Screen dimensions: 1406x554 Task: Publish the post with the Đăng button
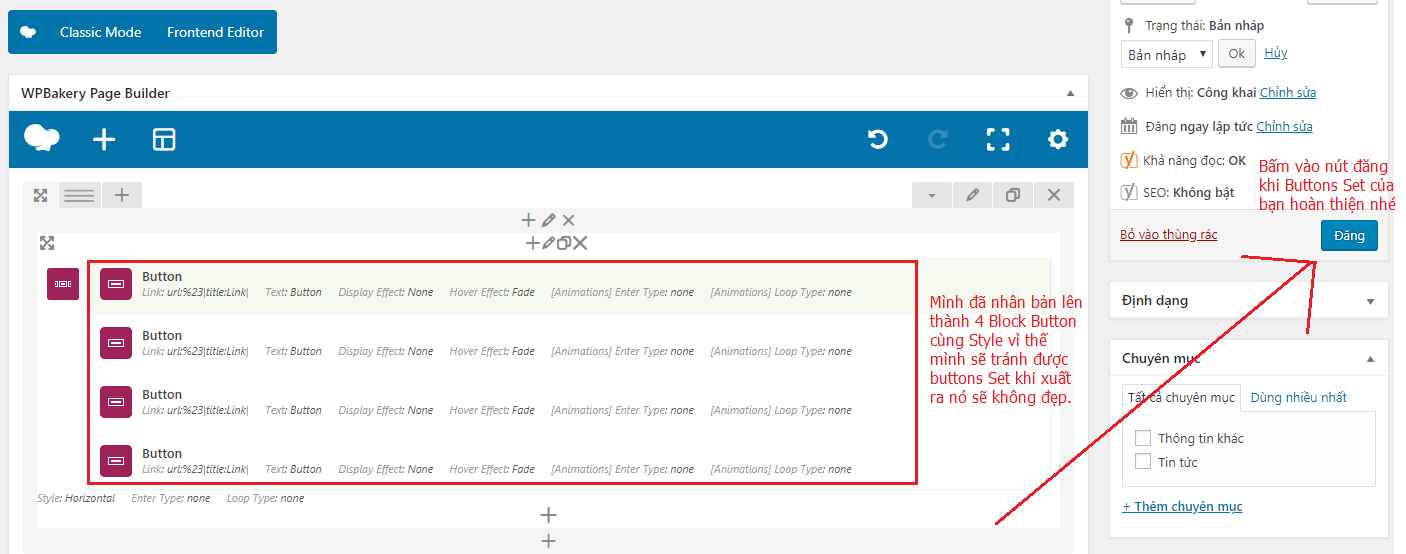[1349, 236]
